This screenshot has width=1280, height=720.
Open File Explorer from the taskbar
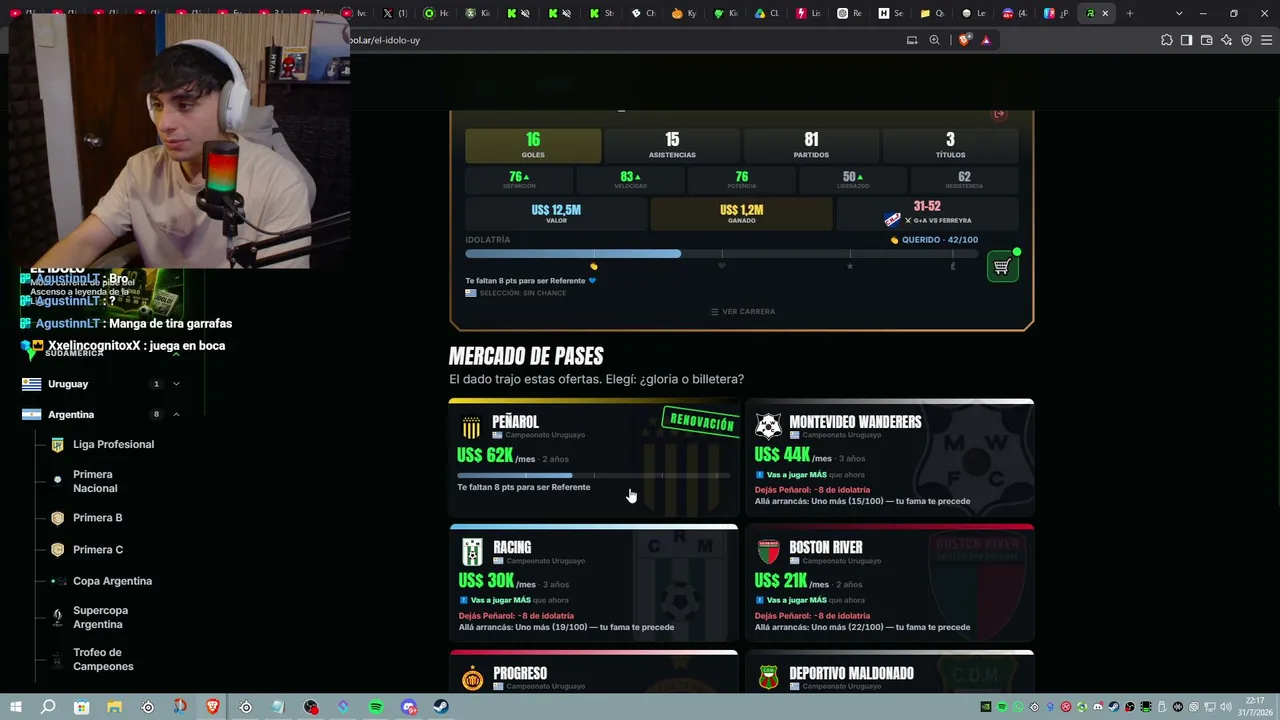pos(114,707)
